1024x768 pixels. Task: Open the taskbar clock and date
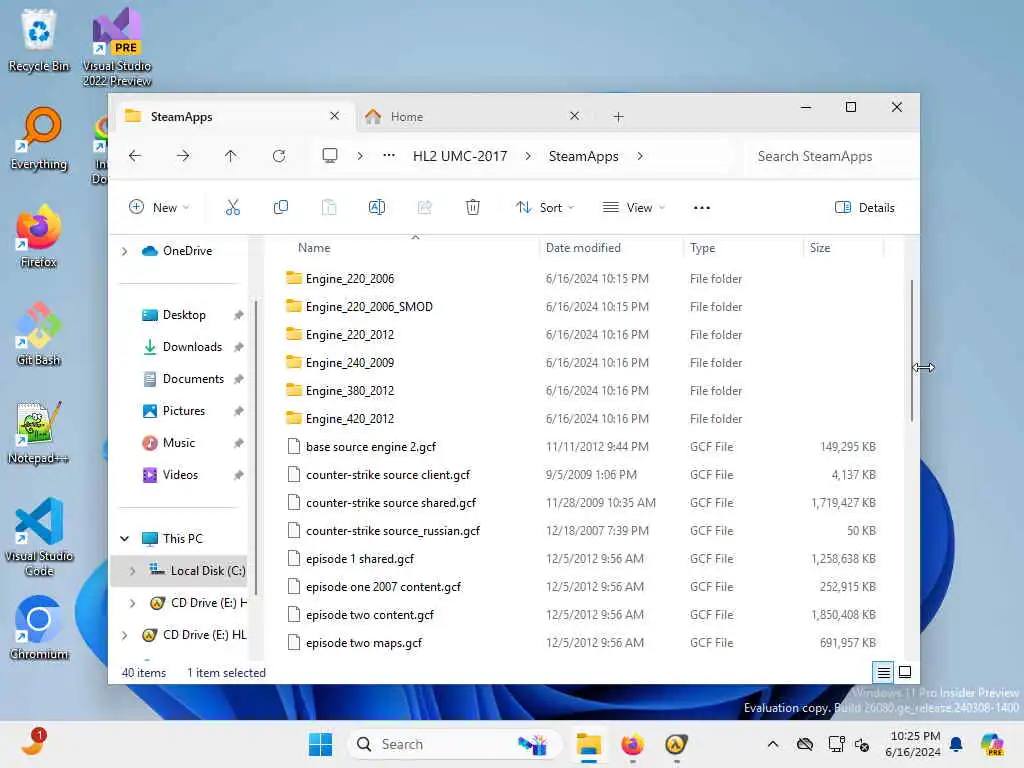(914, 744)
